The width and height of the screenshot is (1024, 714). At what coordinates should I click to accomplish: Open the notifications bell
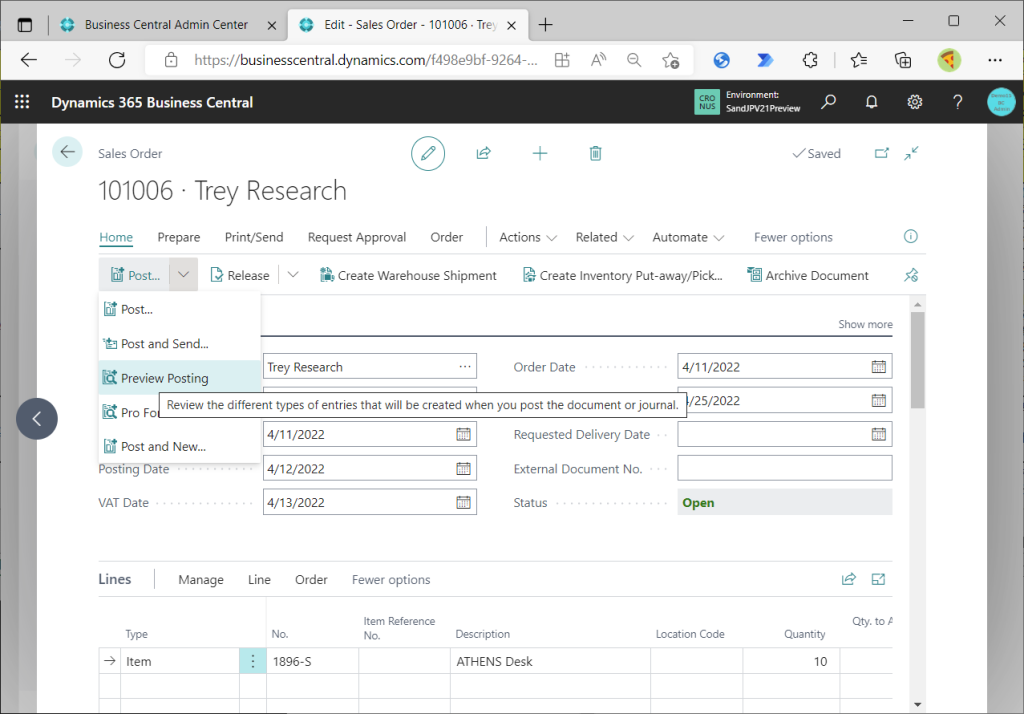tap(871, 102)
